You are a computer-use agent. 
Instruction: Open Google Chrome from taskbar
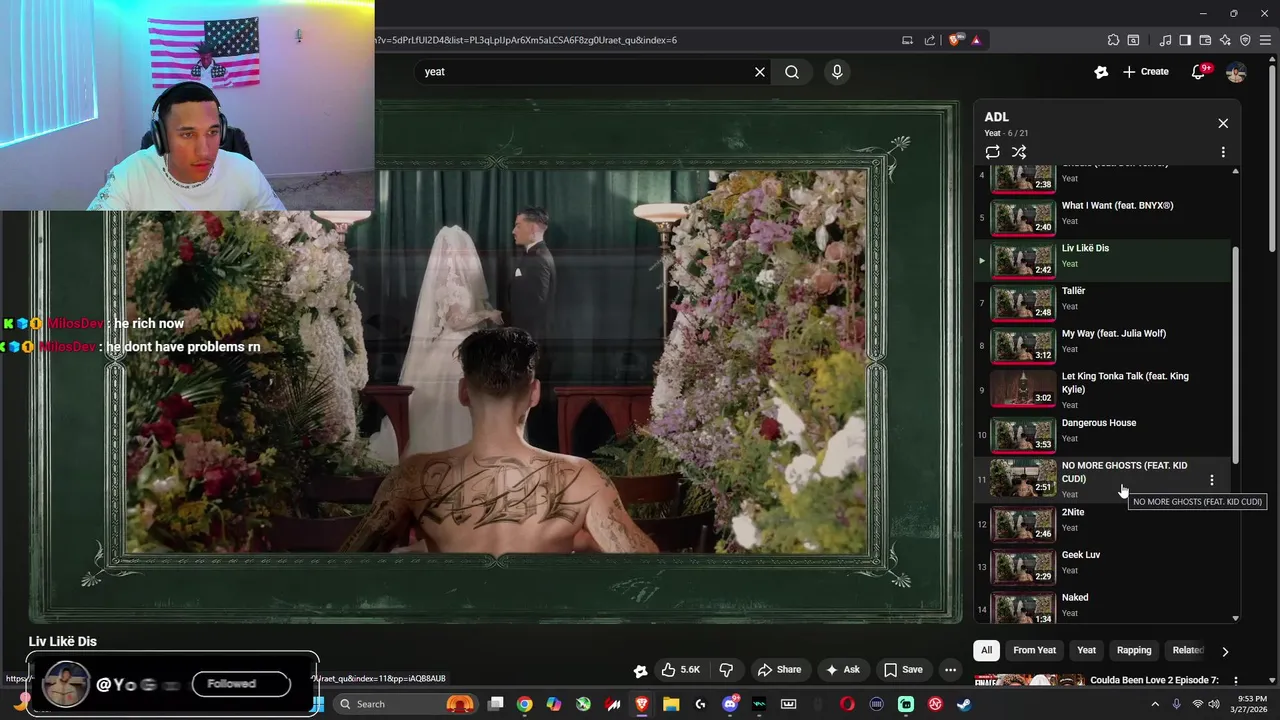click(x=524, y=704)
